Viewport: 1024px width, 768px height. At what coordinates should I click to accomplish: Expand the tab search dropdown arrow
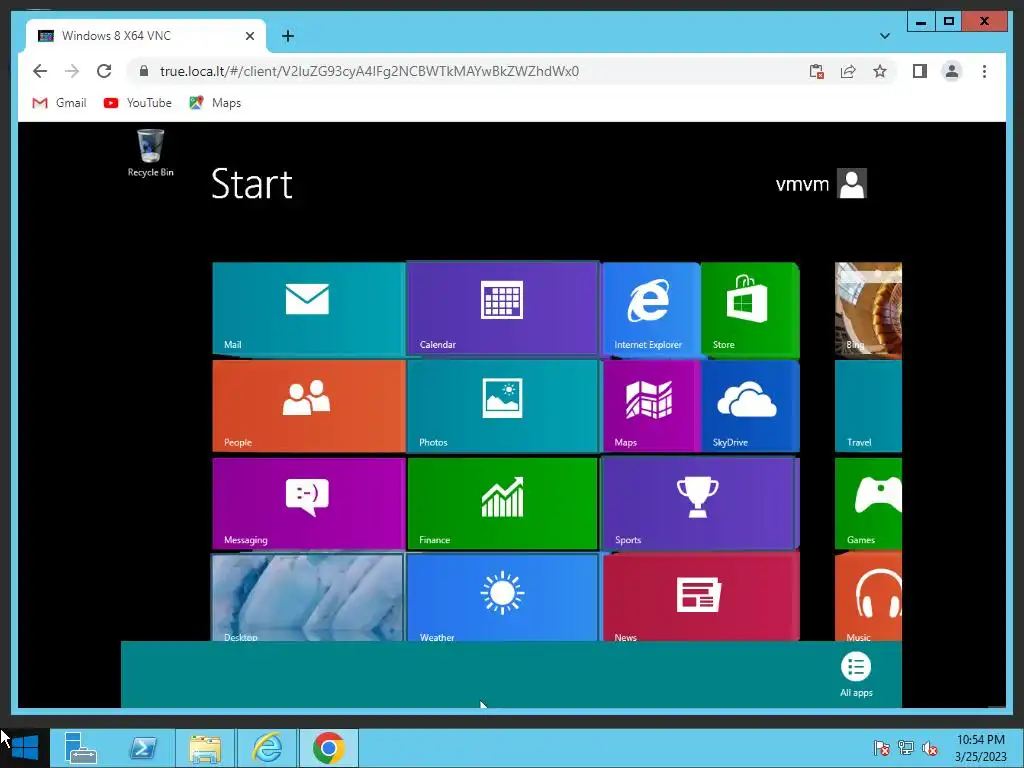(x=885, y=36)
